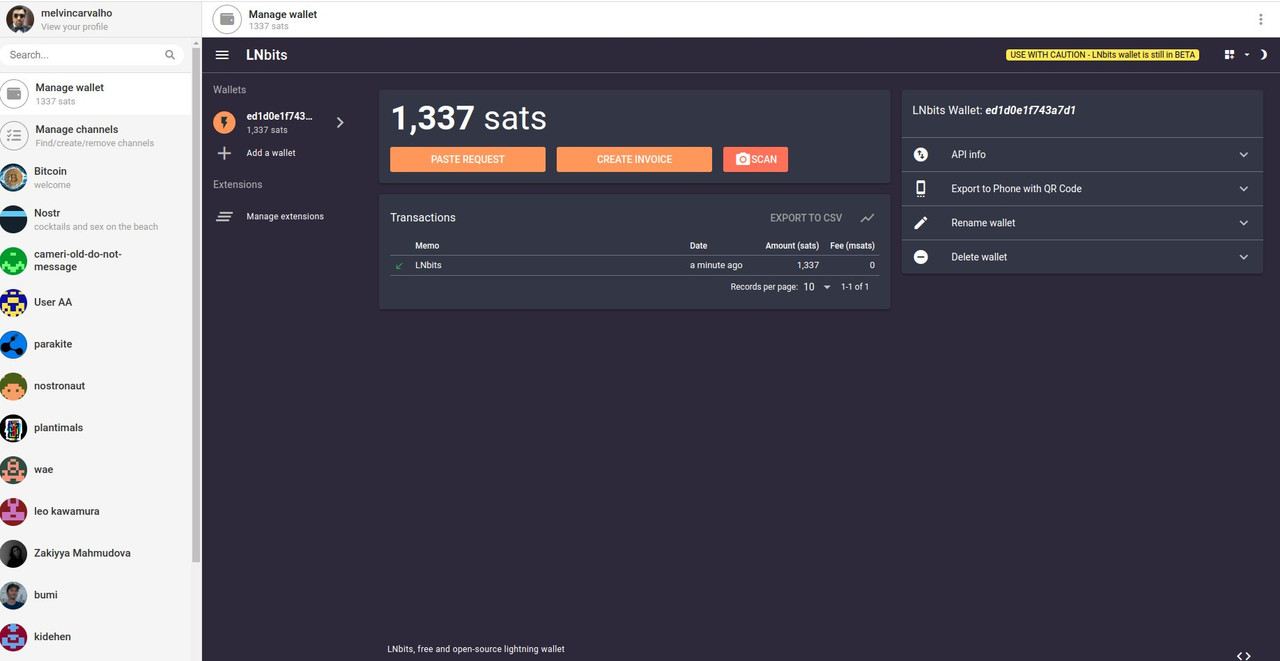Viewport: 1280px width, 661px height.
Task: Click the View your profile link
Action: click(74, 27)
